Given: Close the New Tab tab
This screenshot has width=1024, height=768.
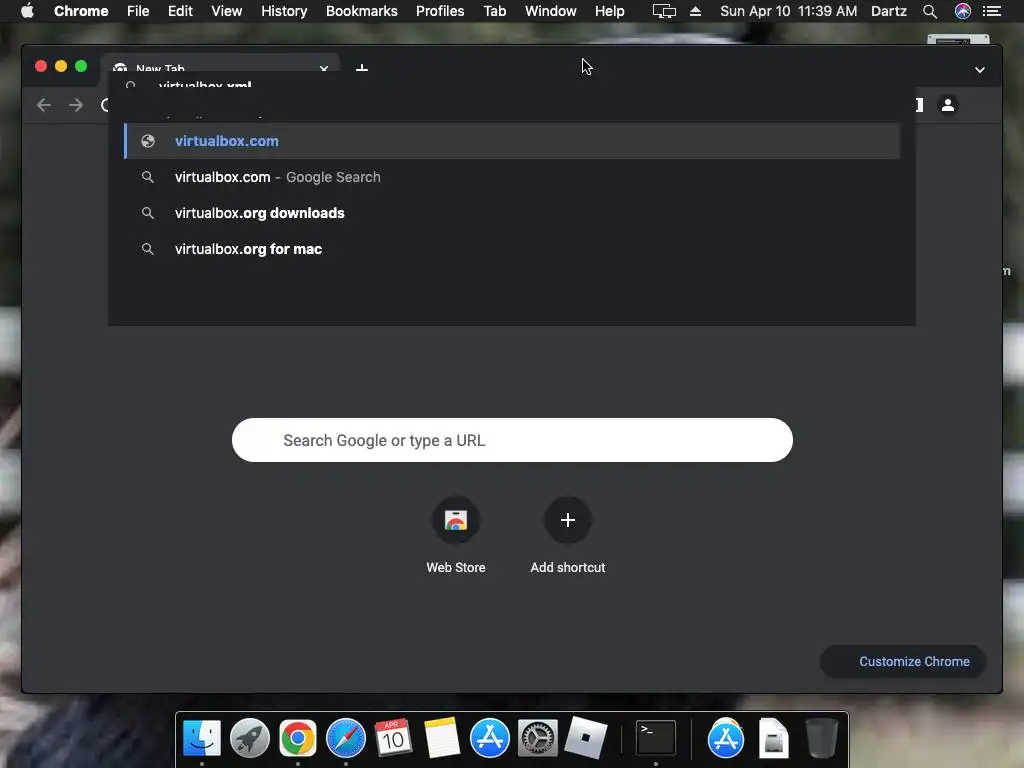Looking at the screenshot, I should coord(323,69).
